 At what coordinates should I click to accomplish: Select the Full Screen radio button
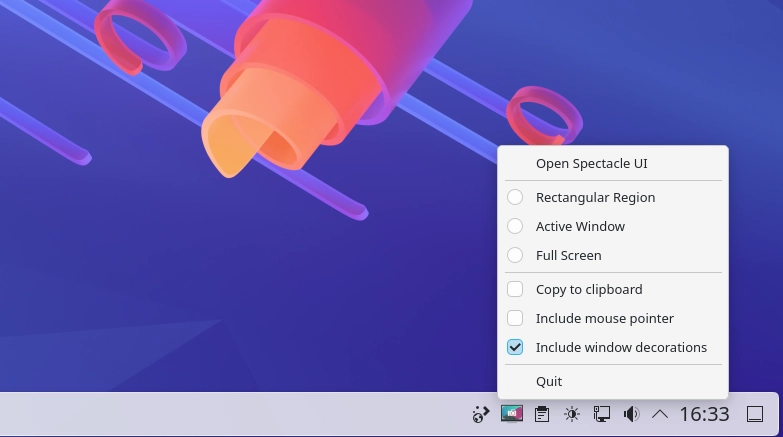click(x=515, y=255)
